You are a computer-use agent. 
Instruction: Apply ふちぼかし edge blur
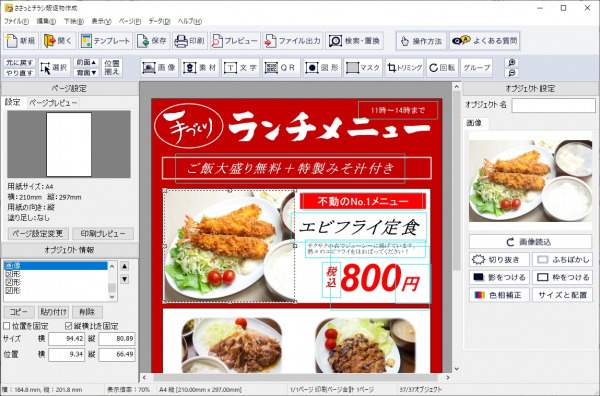pos(562,260)
